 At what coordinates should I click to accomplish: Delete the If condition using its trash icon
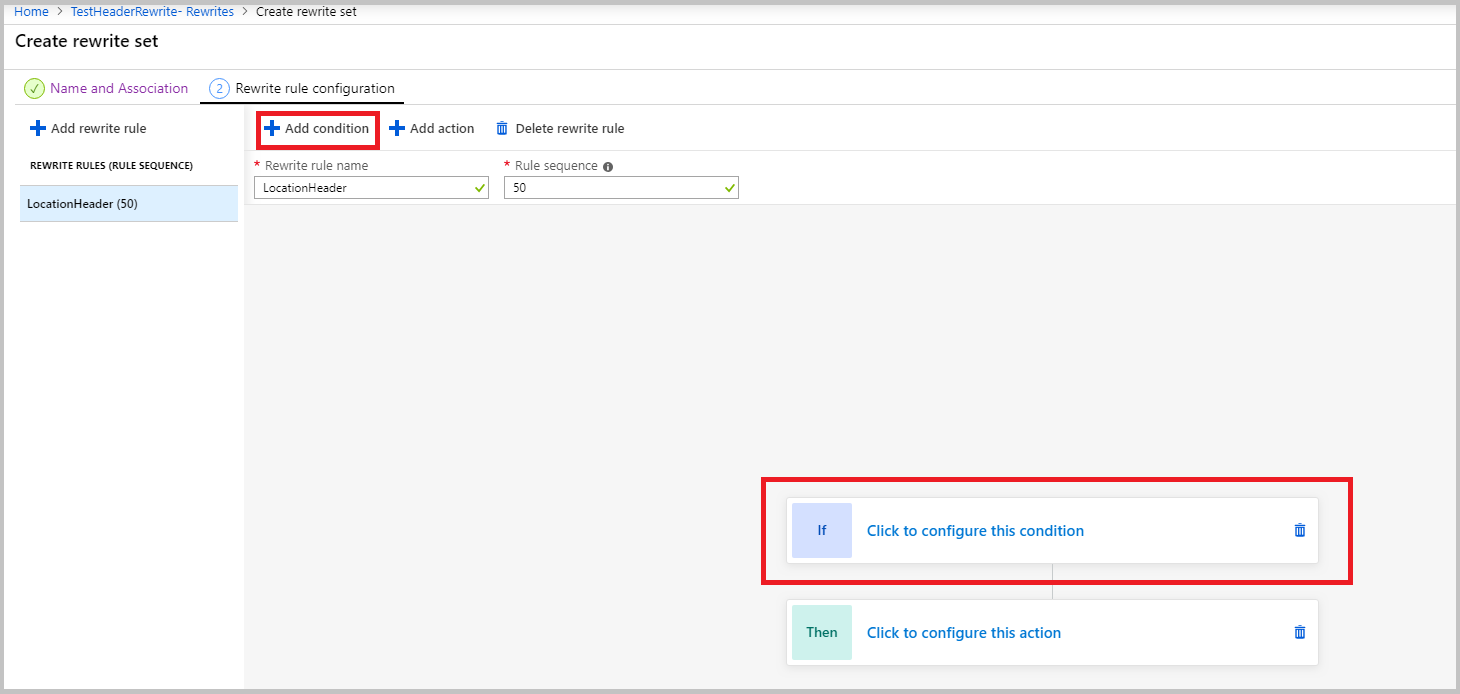pyautogui.click(x=1299, y=530)
